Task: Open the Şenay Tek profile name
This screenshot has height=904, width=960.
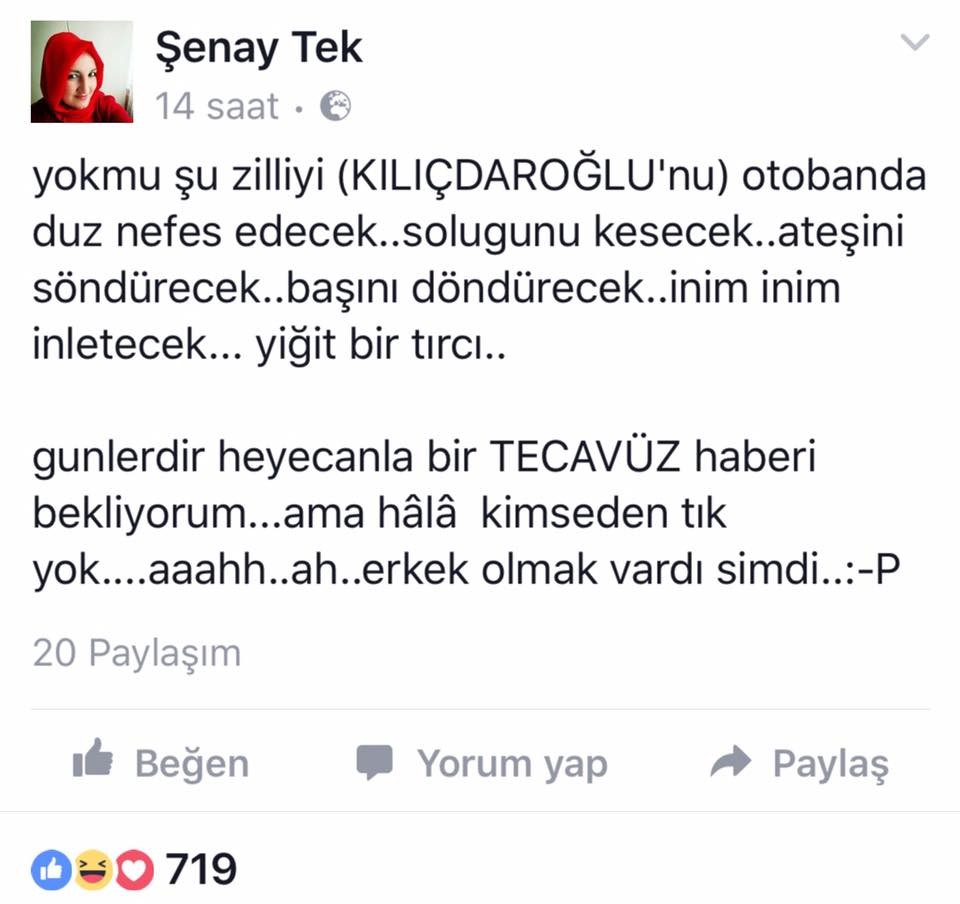Action: (x=258, y=48)
